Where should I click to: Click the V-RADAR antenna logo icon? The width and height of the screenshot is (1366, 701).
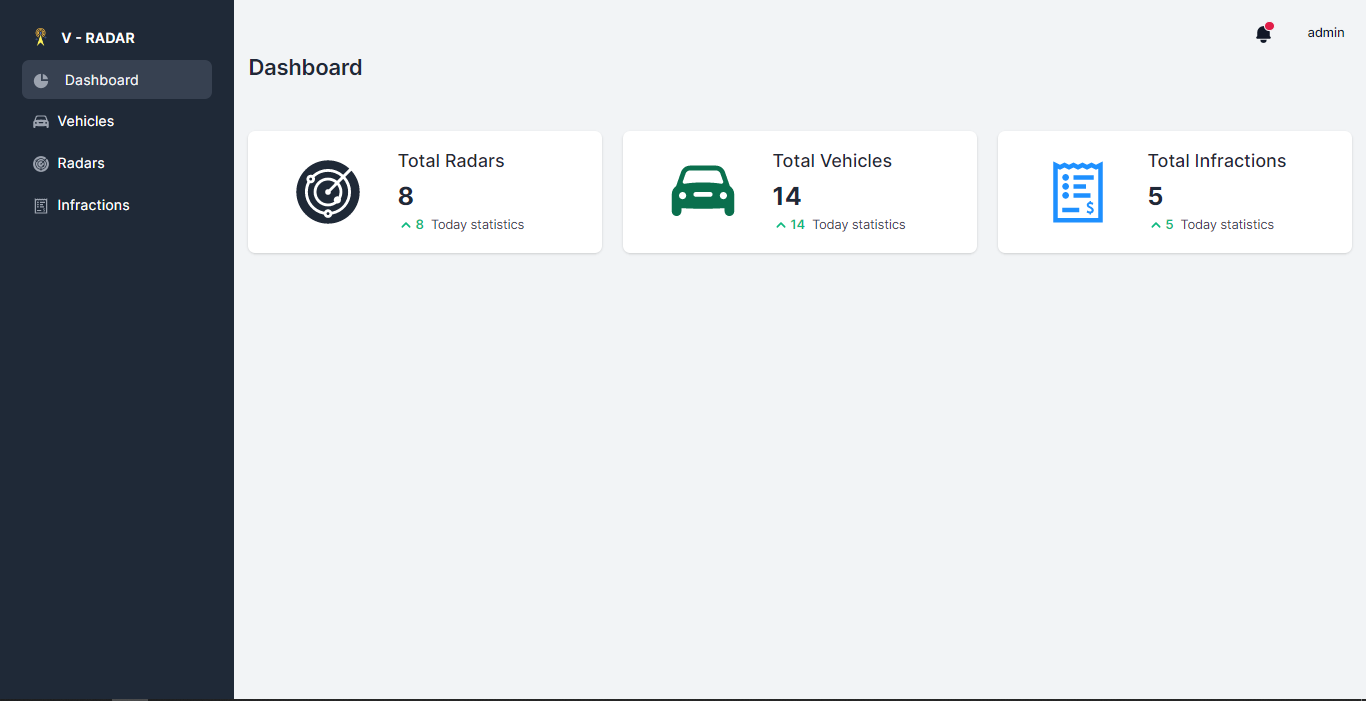tap(39, 36)
